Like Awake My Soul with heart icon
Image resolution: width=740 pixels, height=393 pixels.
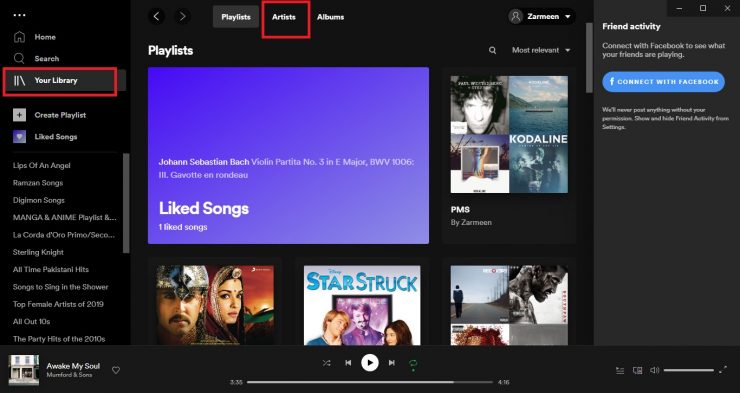point(116,370)
